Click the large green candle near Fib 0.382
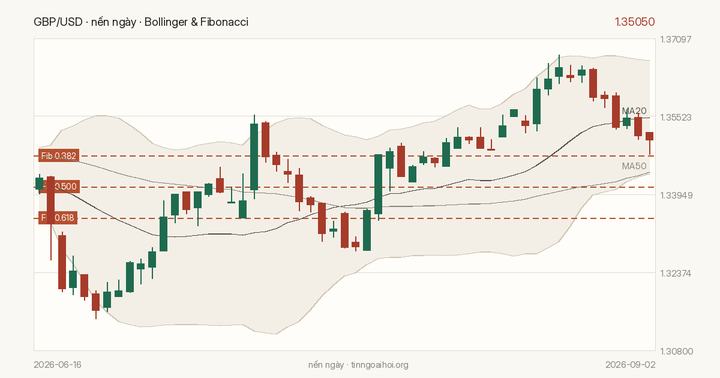 point(378,184)
